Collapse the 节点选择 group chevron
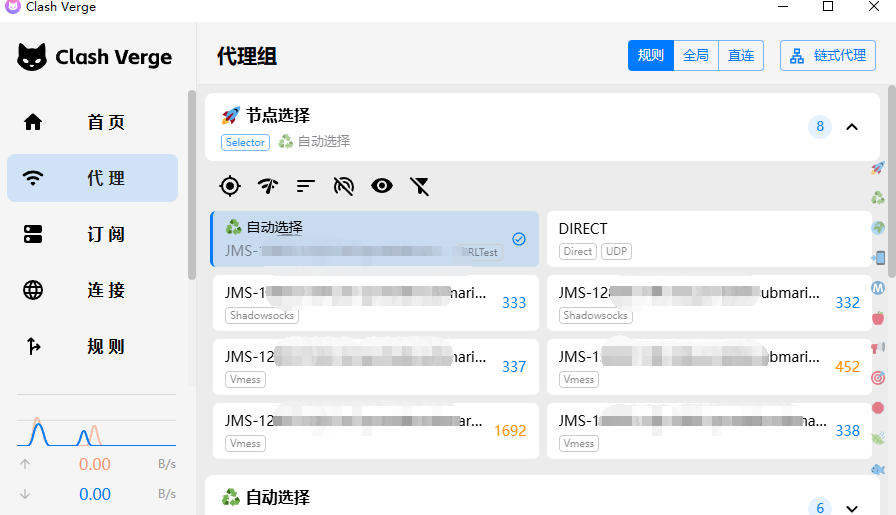This screenshot has width=896, height=515. [852, 127]
